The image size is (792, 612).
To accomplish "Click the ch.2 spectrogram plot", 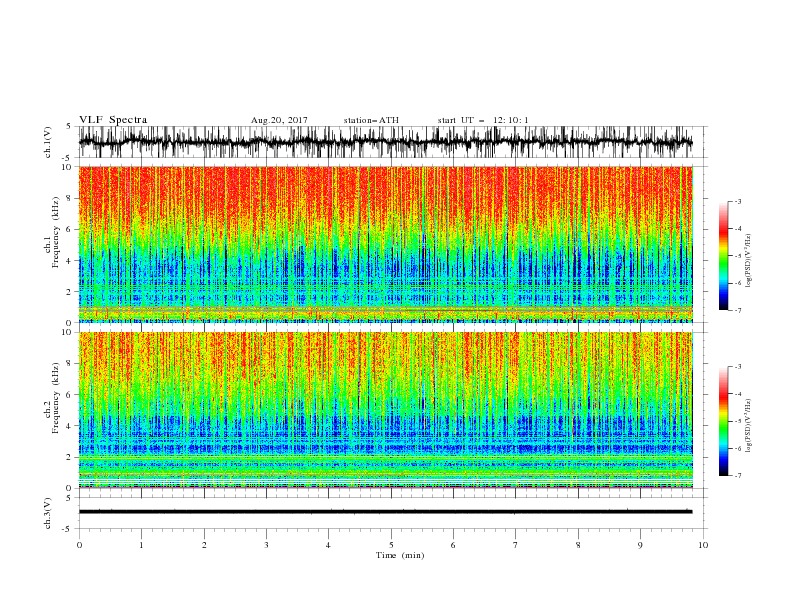I will coord(386,410).
